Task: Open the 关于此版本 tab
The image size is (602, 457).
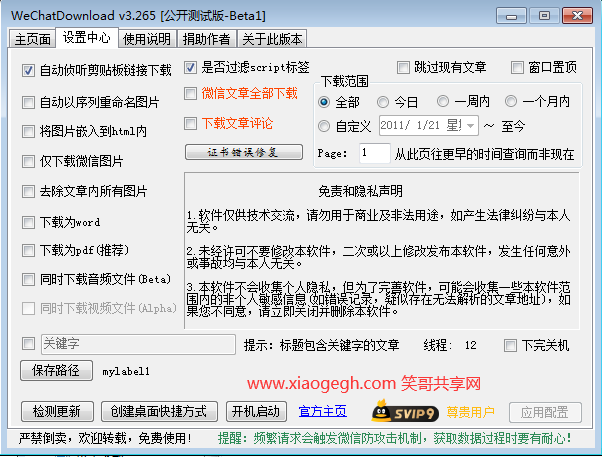Action: click(272, 39)
